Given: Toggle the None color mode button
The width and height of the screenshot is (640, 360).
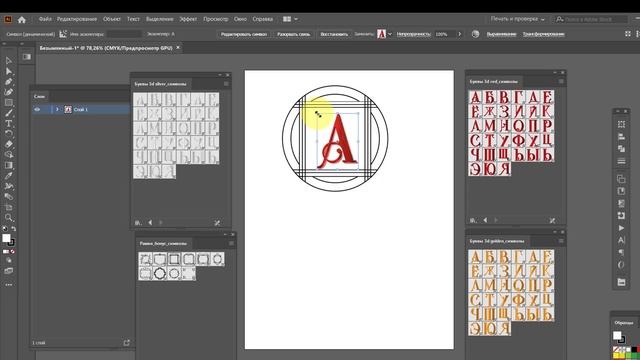Looking at the screenshot, I should point(13,251).
